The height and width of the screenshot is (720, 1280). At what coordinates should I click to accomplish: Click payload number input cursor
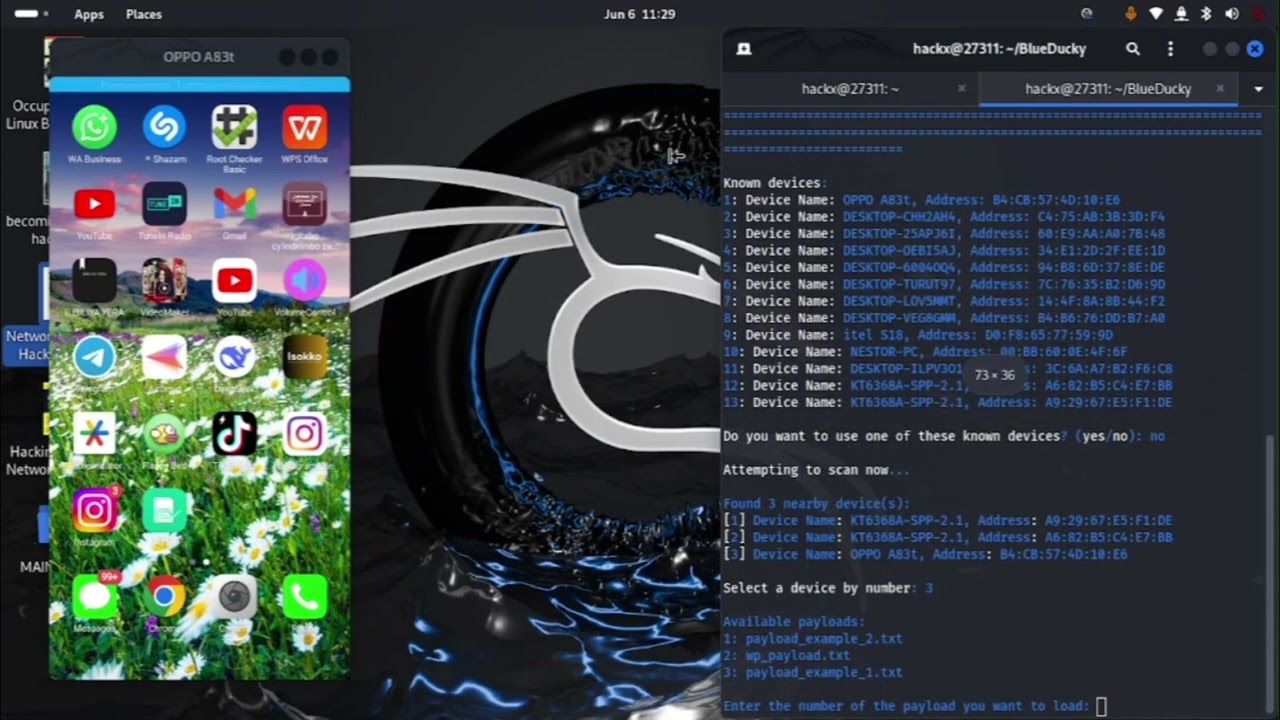(x=1101, y=706)
